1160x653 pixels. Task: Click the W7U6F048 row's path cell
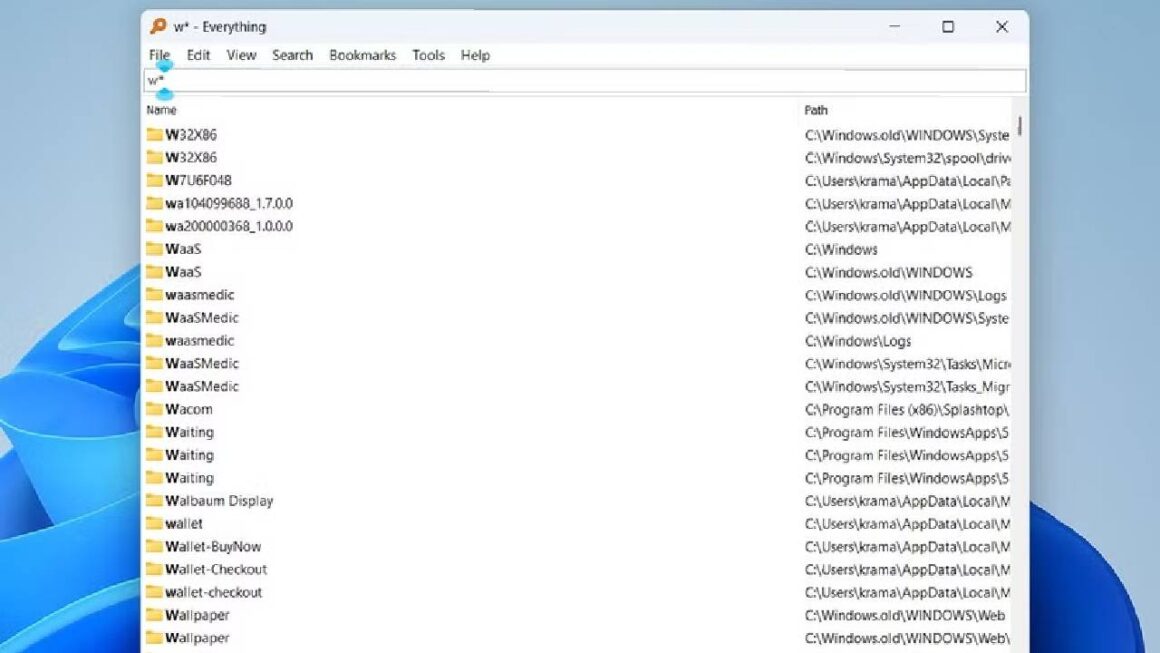pyautogui.click(x=907, y=180)
